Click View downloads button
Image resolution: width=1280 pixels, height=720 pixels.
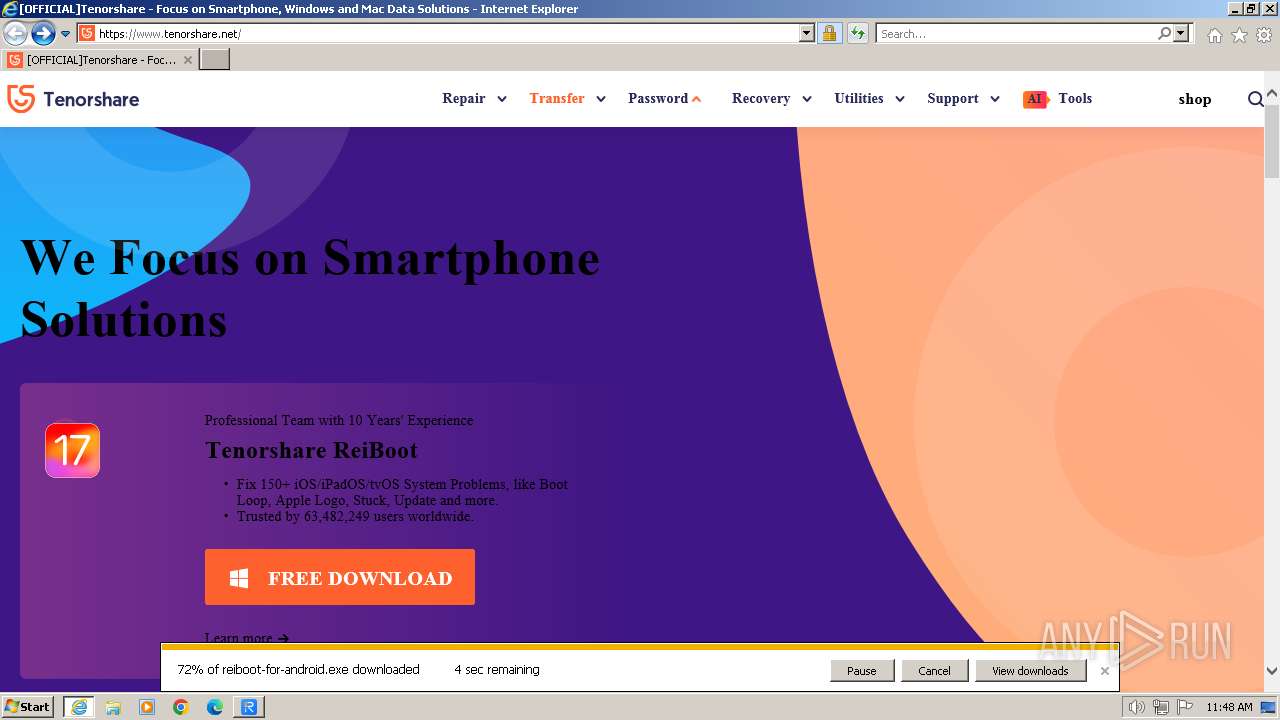coord(1030,671)
